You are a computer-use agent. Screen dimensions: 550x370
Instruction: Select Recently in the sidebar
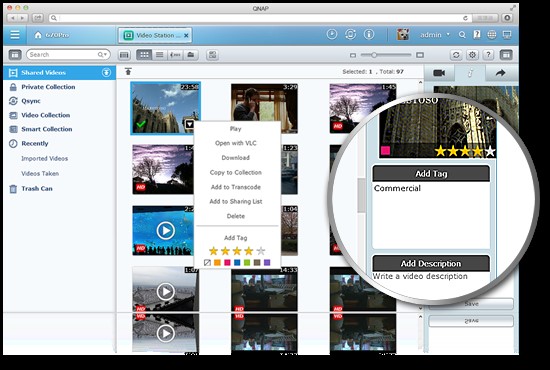point(34,143)
